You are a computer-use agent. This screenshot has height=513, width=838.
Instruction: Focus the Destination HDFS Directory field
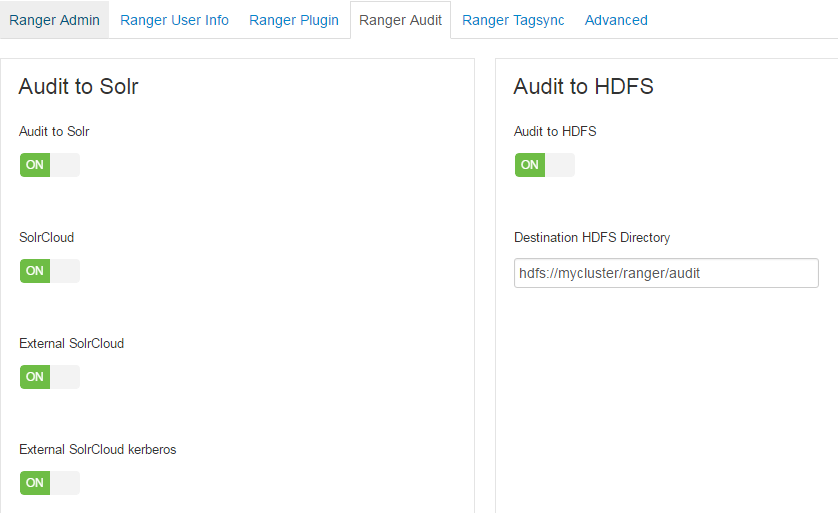pos(666,273)
